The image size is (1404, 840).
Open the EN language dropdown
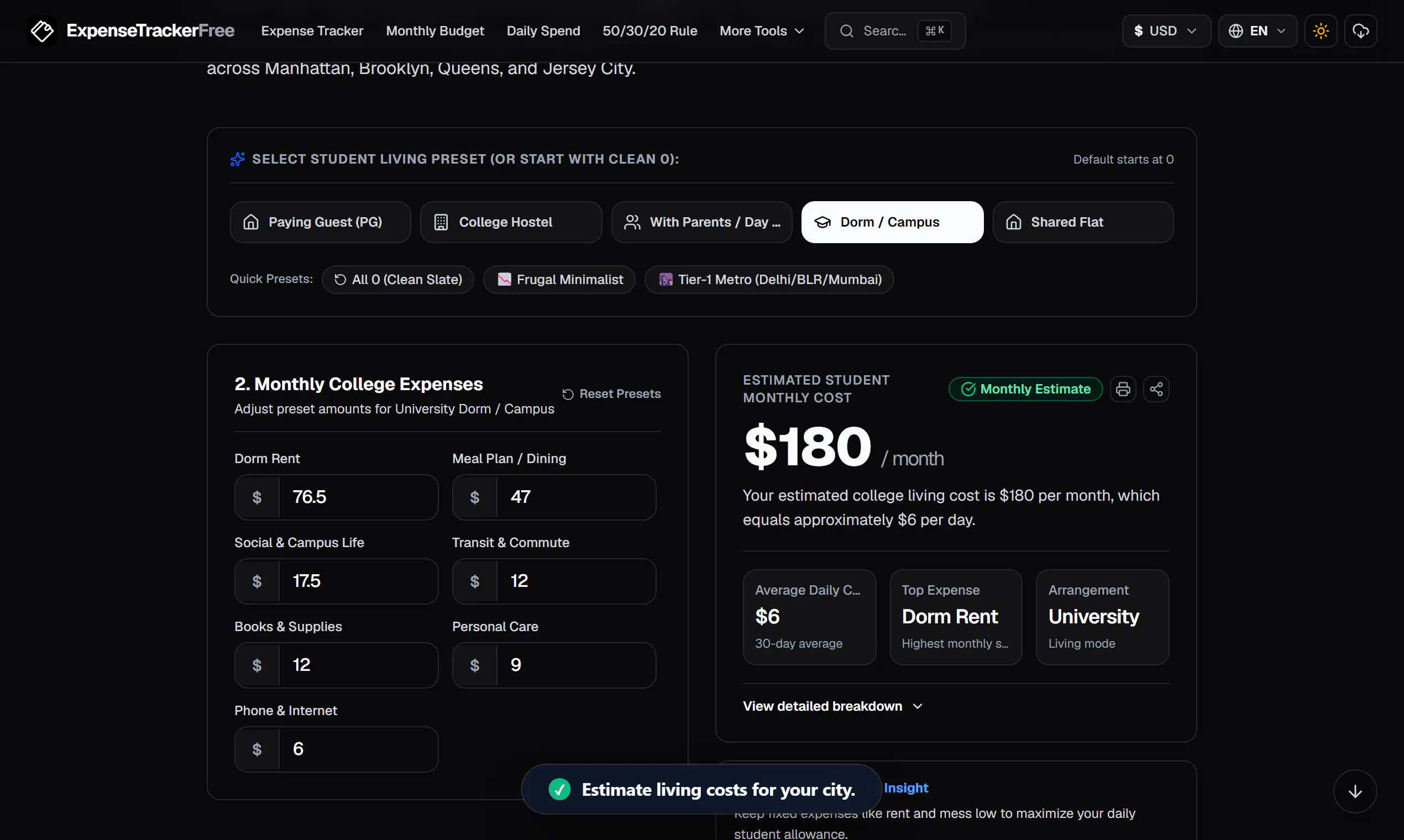1257,30
